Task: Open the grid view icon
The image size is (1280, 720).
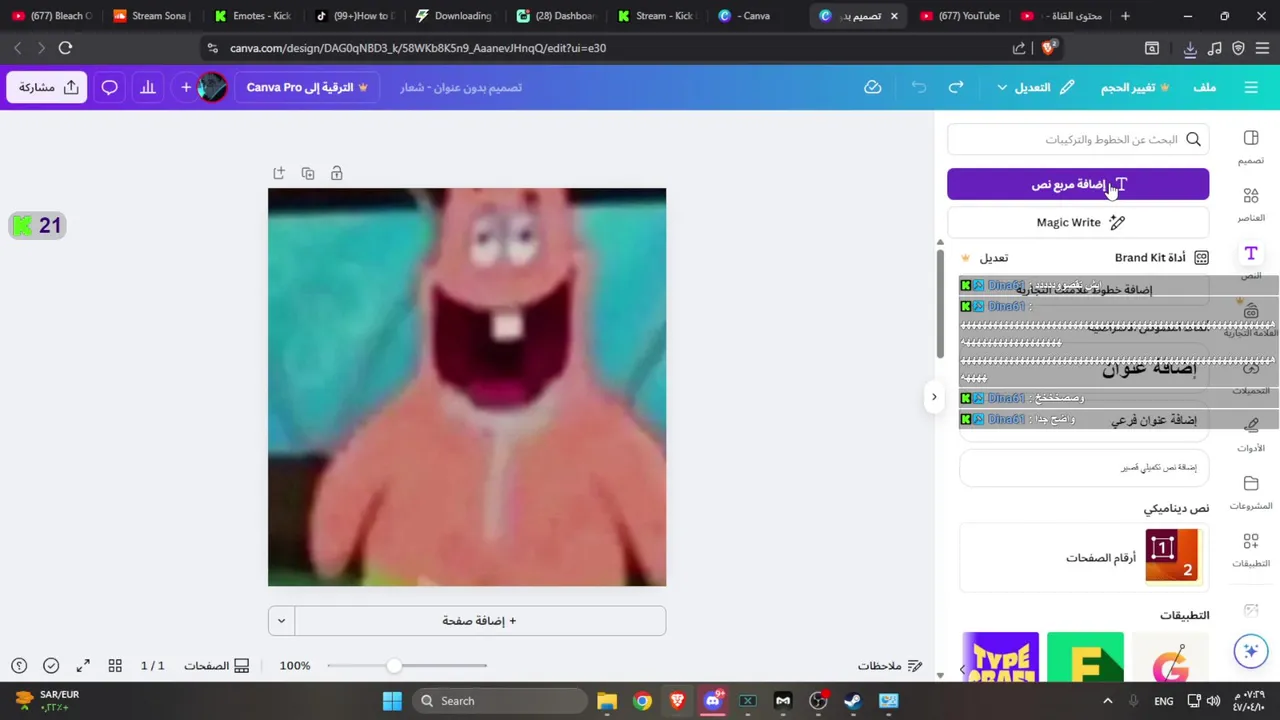Action: [x=115, y=666]
